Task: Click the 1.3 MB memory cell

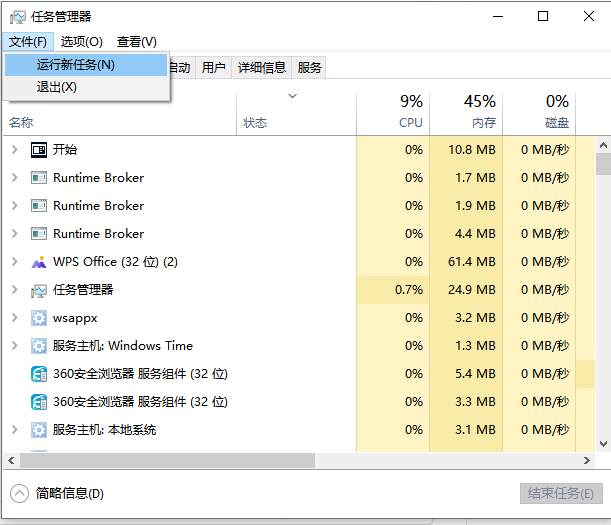Action: (466, 346)
